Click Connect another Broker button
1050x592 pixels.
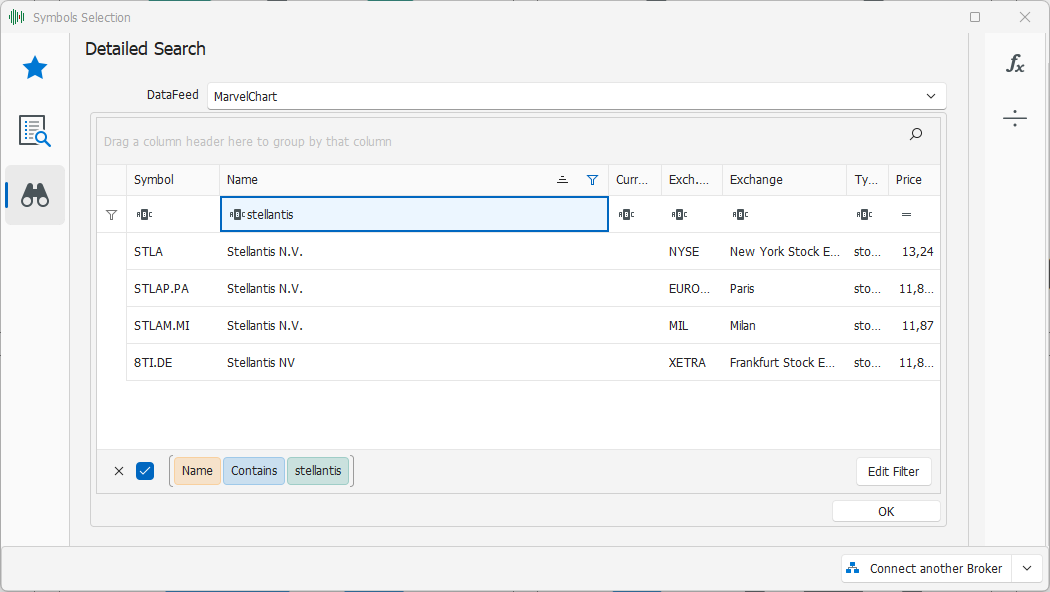pyautogui.click(x=927, y=569)
